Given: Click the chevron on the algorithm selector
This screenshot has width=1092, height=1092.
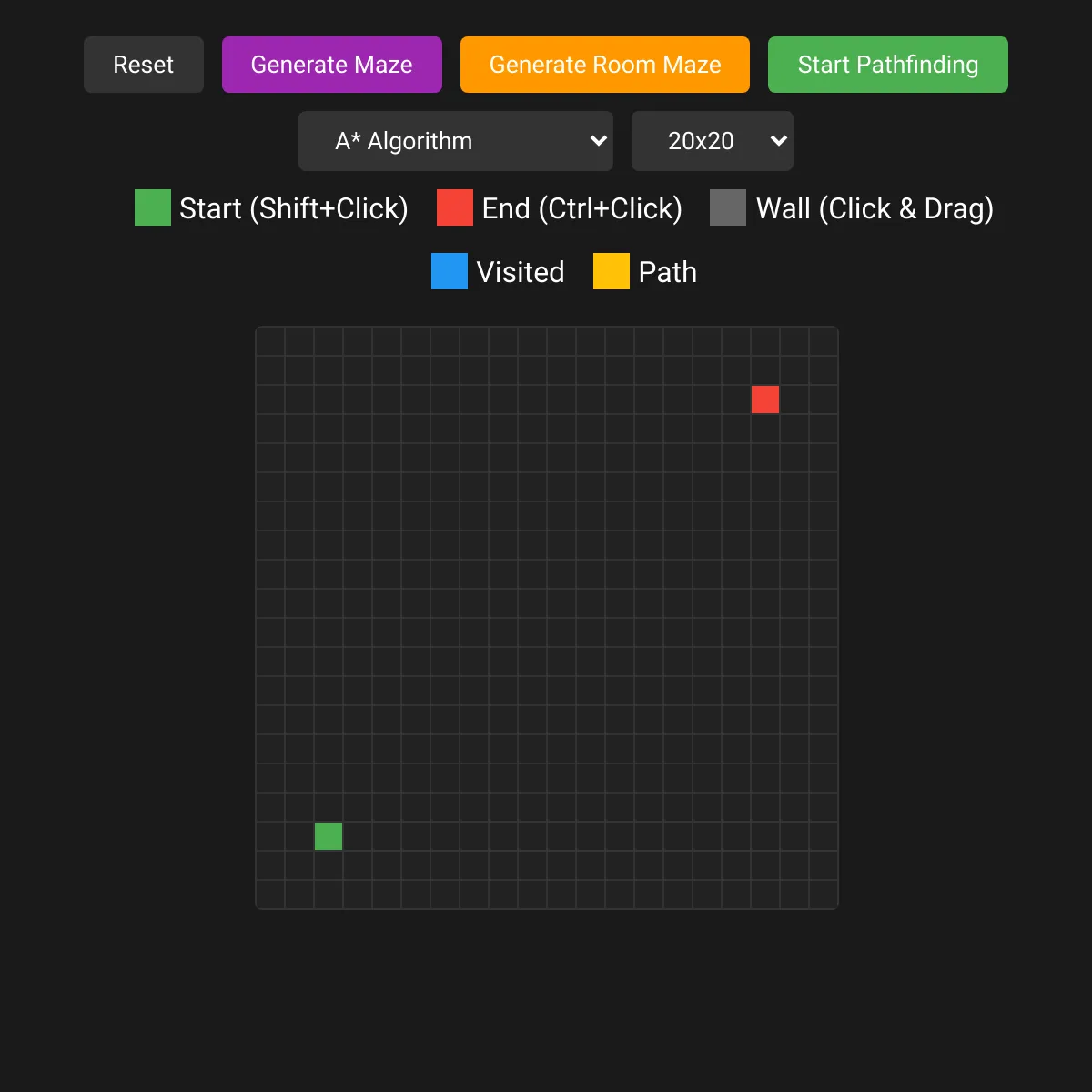Looking at the screenshot, I should click(x=599, y=141).
